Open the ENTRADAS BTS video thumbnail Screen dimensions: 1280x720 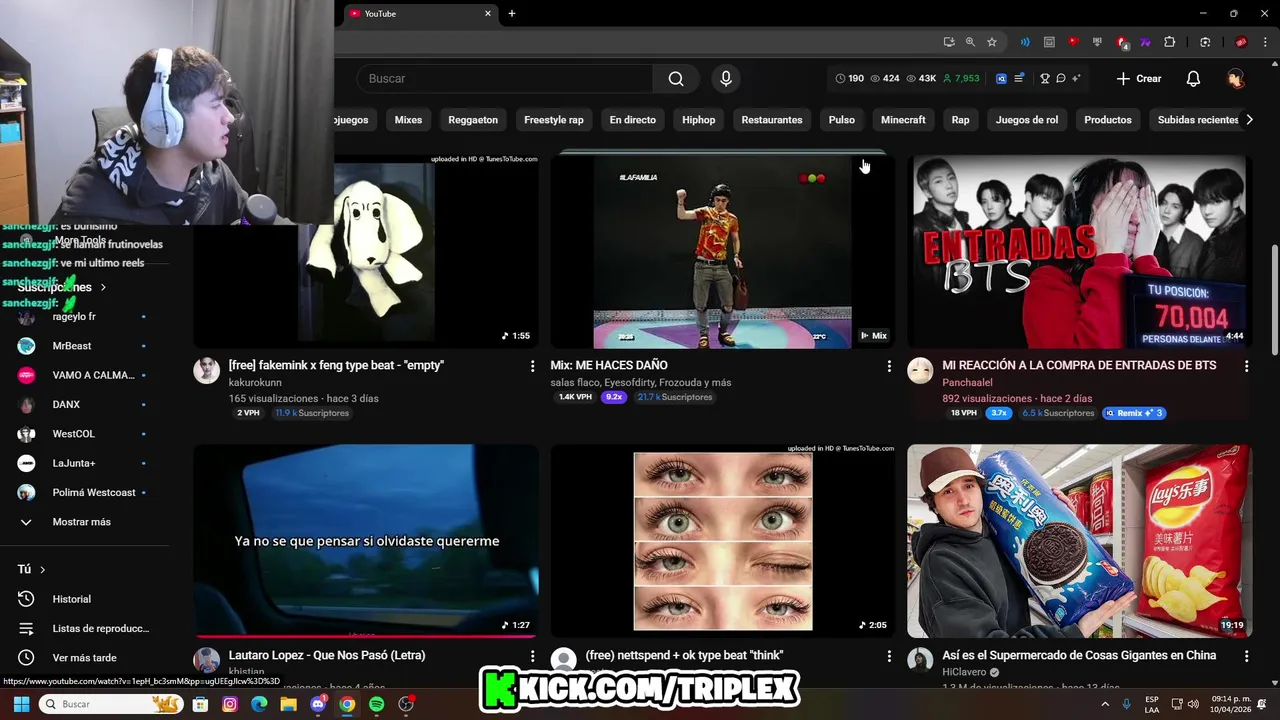(x=1079, y=251)
